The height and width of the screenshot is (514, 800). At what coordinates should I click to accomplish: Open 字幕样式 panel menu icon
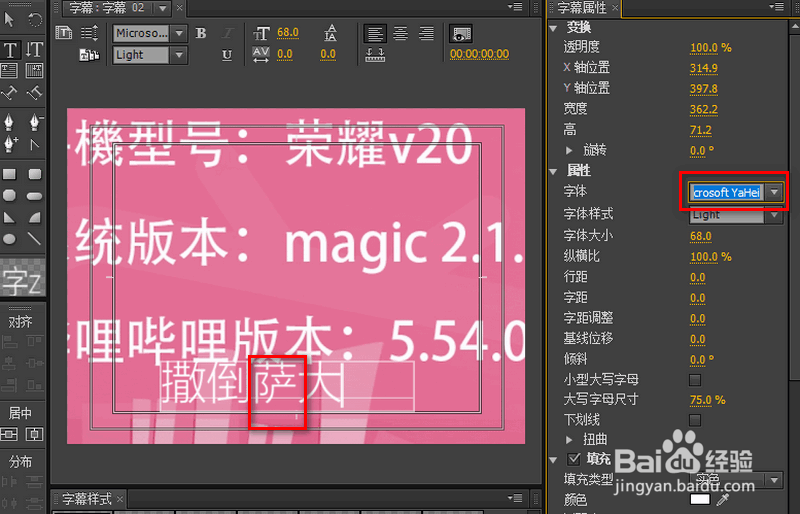point(515,498)
